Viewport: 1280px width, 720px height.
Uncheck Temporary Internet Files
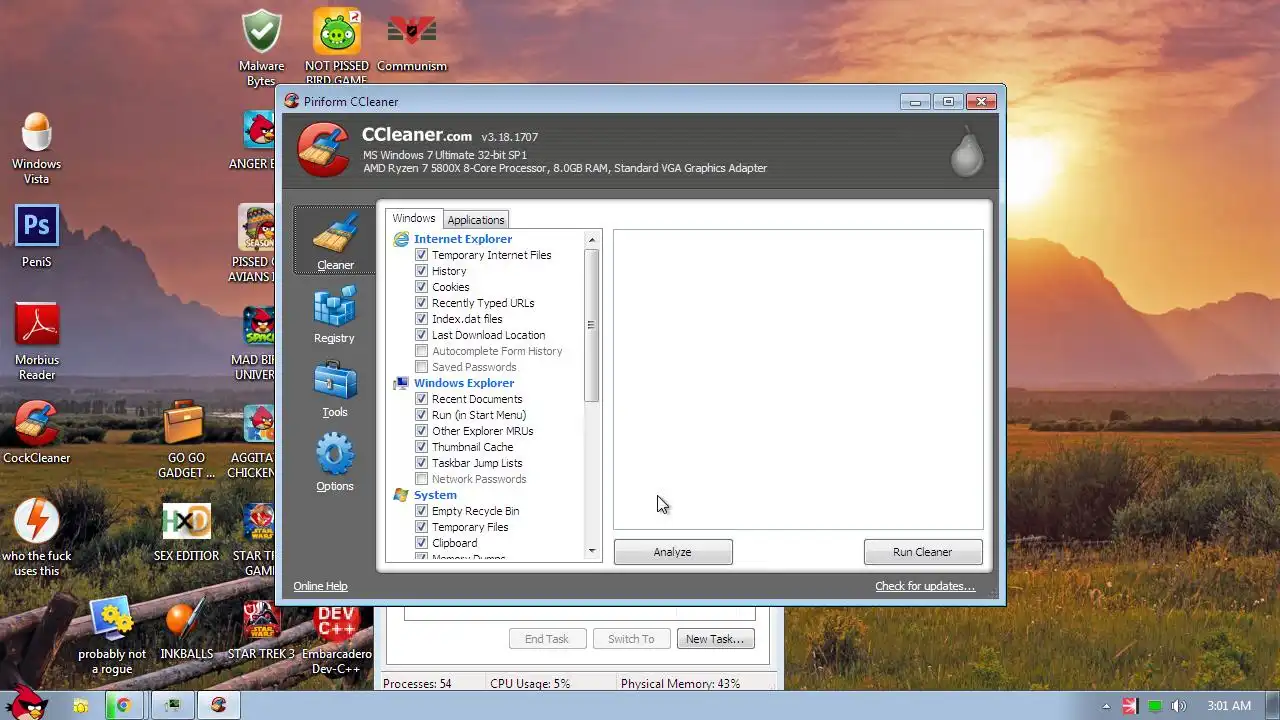[x=422, y=255]
